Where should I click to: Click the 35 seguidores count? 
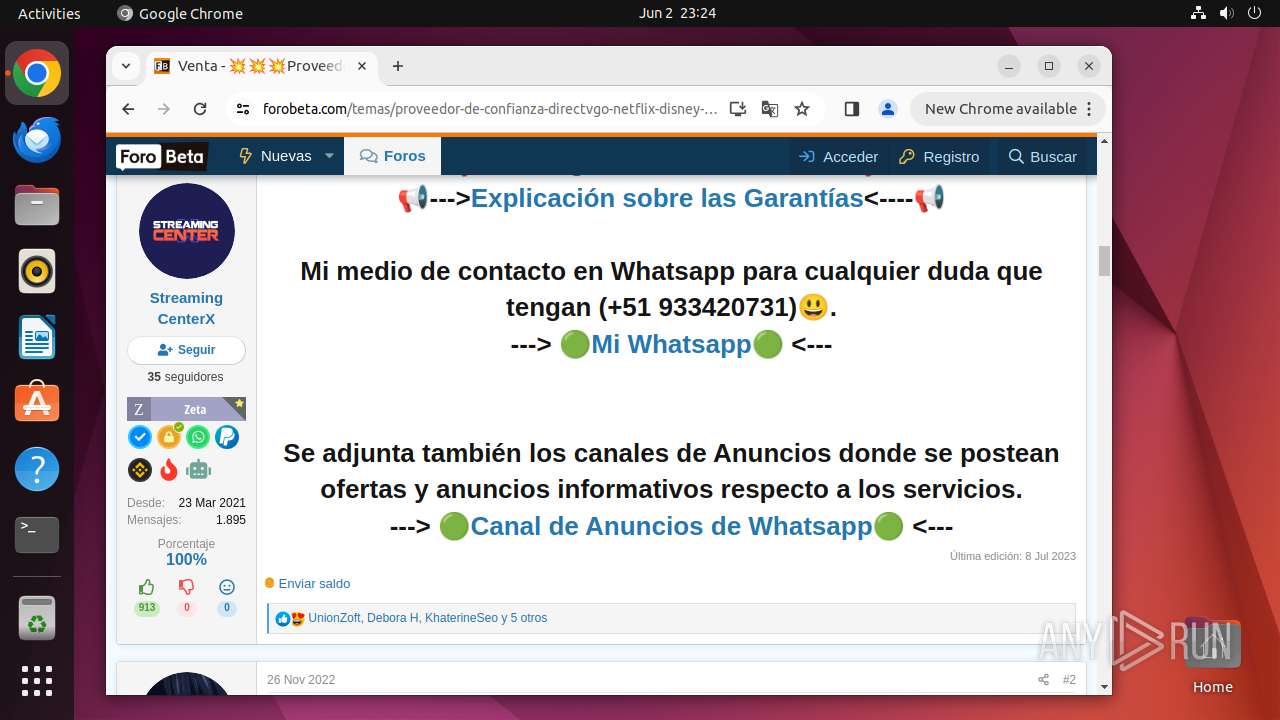point(186,377)
